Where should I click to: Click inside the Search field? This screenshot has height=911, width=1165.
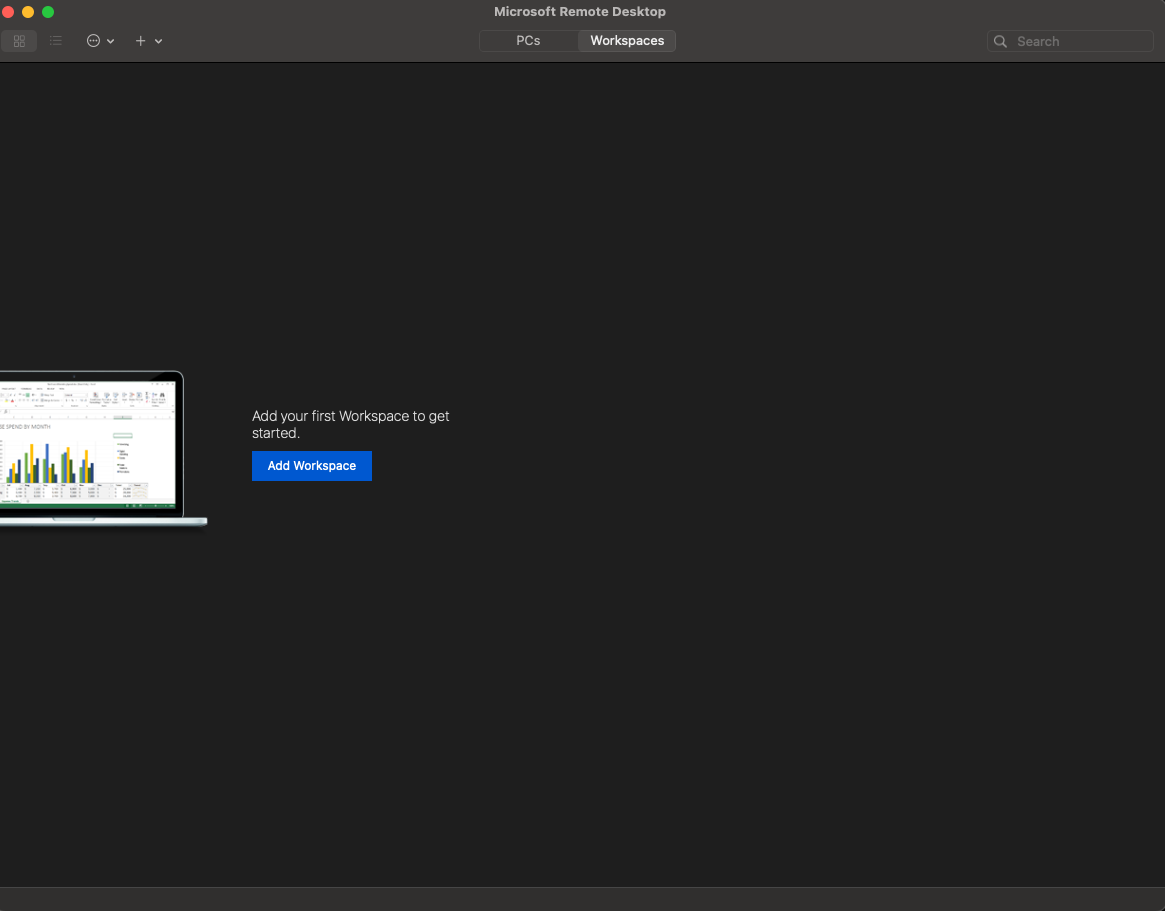pos(1070,41)
